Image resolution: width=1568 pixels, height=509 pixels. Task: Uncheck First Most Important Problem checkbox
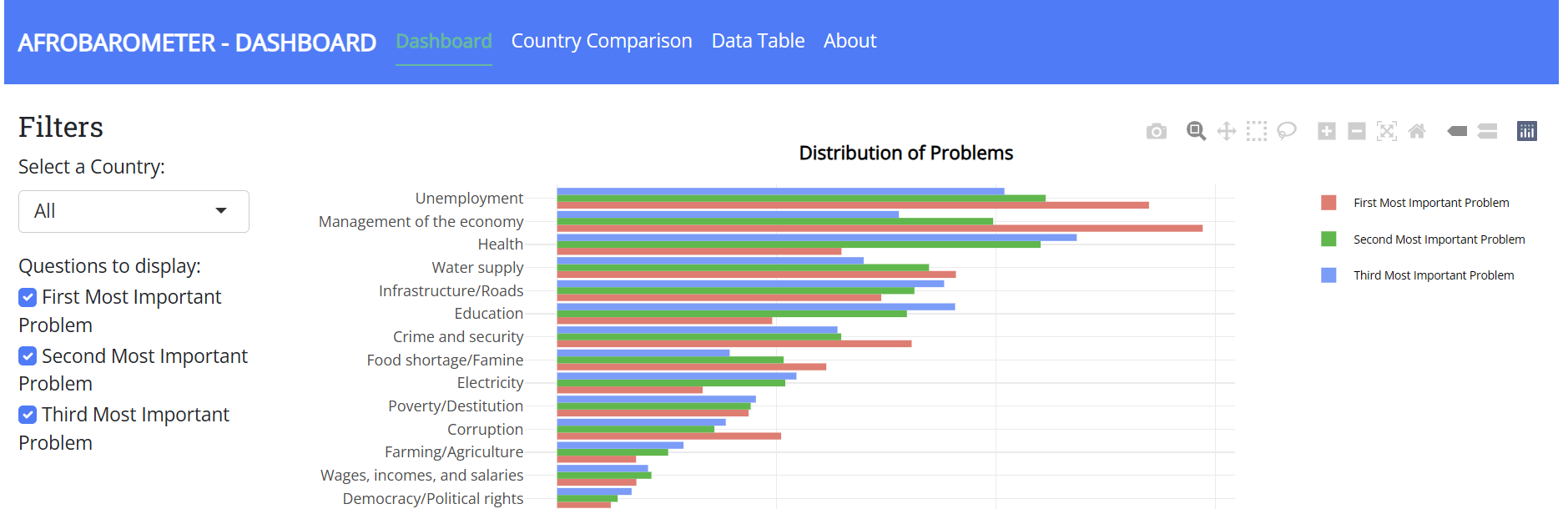28,298
